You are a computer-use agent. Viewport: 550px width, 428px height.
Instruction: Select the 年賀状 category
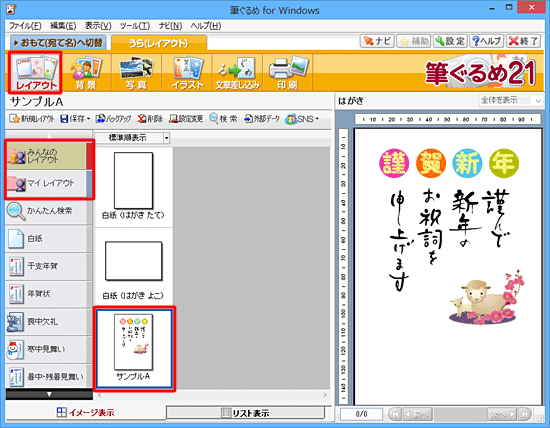coord(49,294)
